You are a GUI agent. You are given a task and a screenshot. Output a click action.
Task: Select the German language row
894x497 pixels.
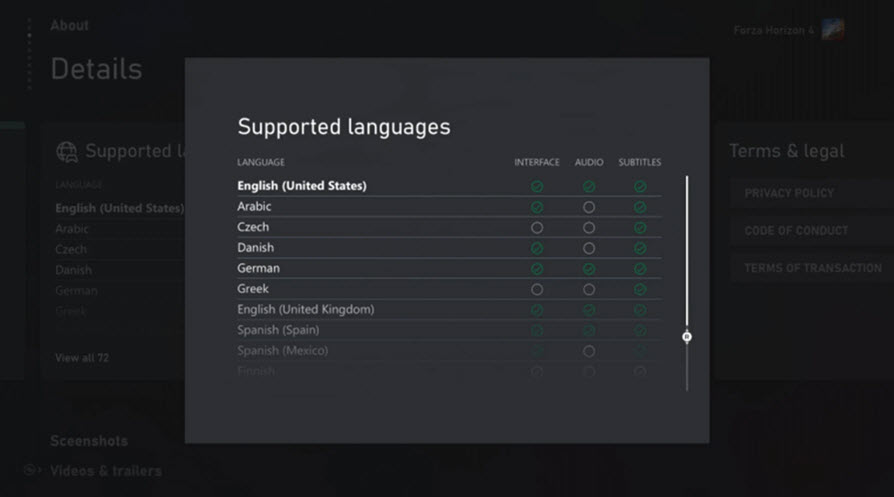(449, 268)
